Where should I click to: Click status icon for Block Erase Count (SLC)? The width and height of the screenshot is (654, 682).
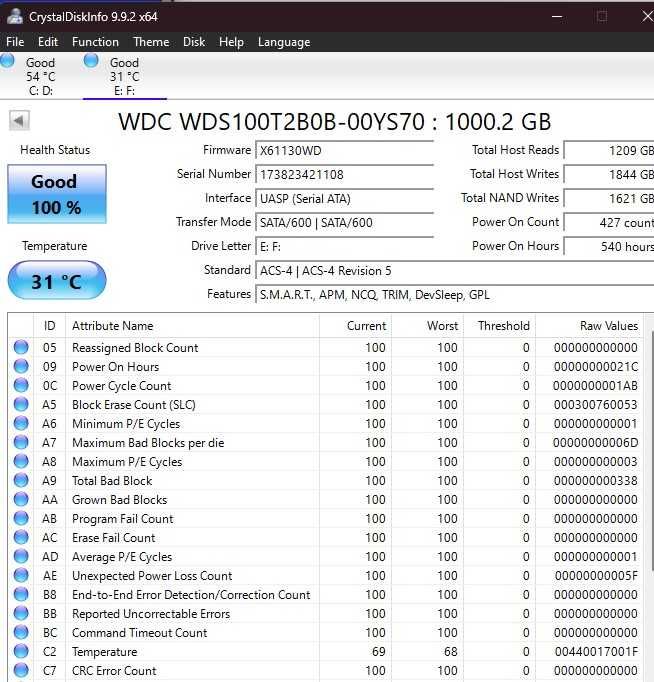click(x=21, y=404)
